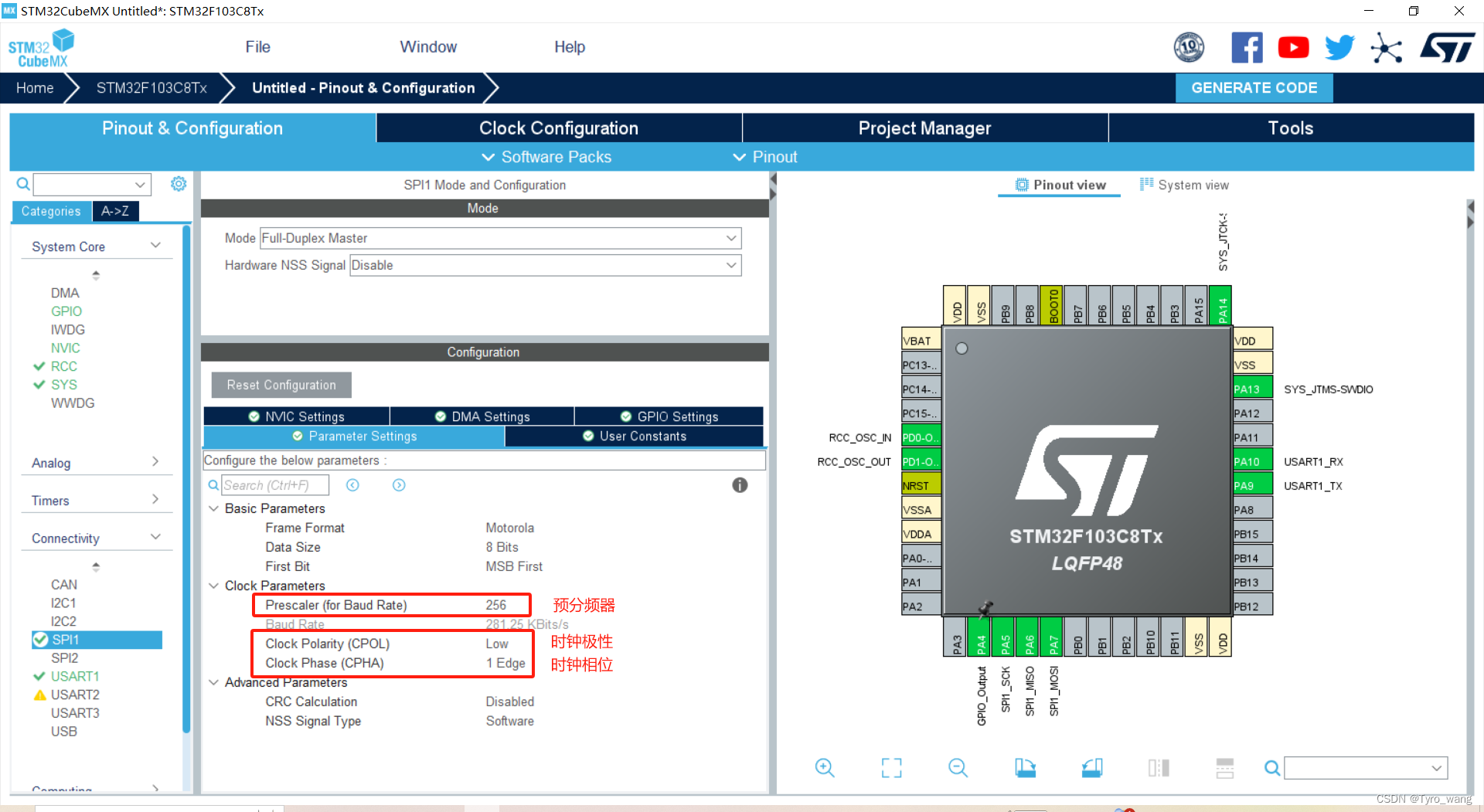Click the STM32F103C8Tx breadcrumb

click(151, 88)
